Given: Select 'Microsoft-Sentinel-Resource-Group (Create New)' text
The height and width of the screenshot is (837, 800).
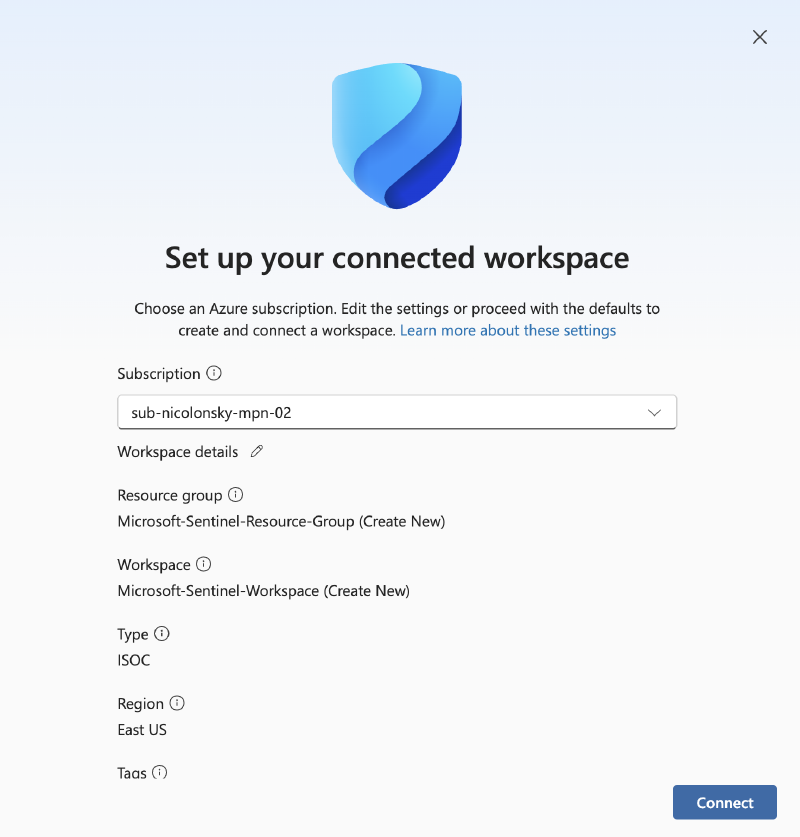Looking at the screenshot, I should coord(281,522).
